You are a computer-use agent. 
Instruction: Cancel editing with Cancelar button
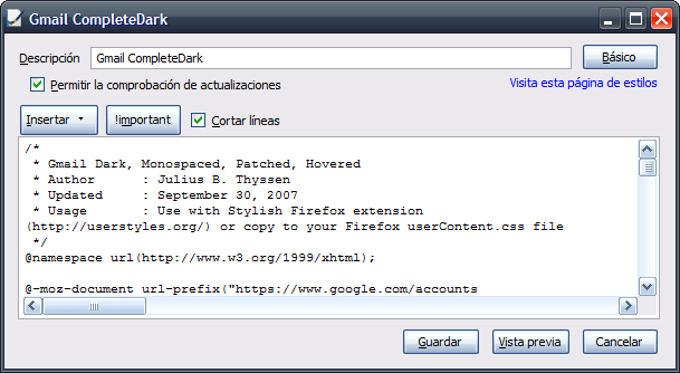(620, 342)
